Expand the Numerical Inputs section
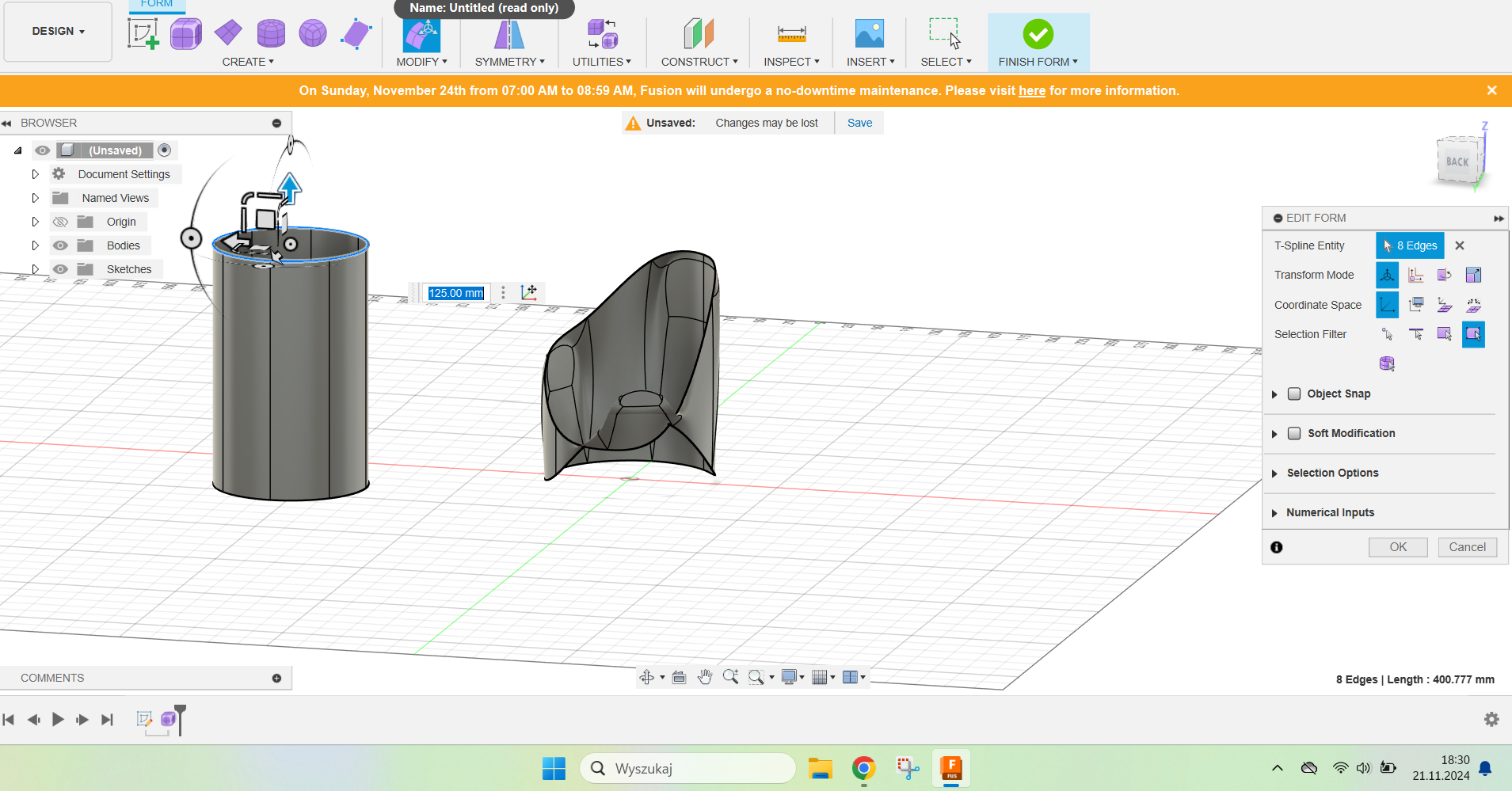Image resolution: width=1512 pixels, height=791 pixels. tap(1274, 513)
